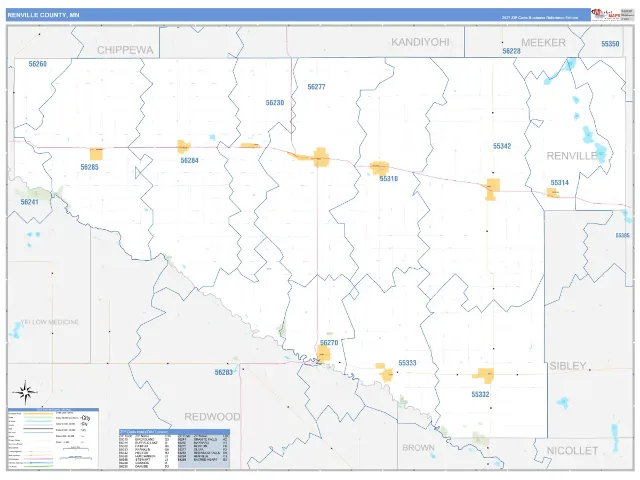Click the large gray RENVILLE map label
Image resolution: width=640 pixels, height=480 pixels.
coord(572,156)
